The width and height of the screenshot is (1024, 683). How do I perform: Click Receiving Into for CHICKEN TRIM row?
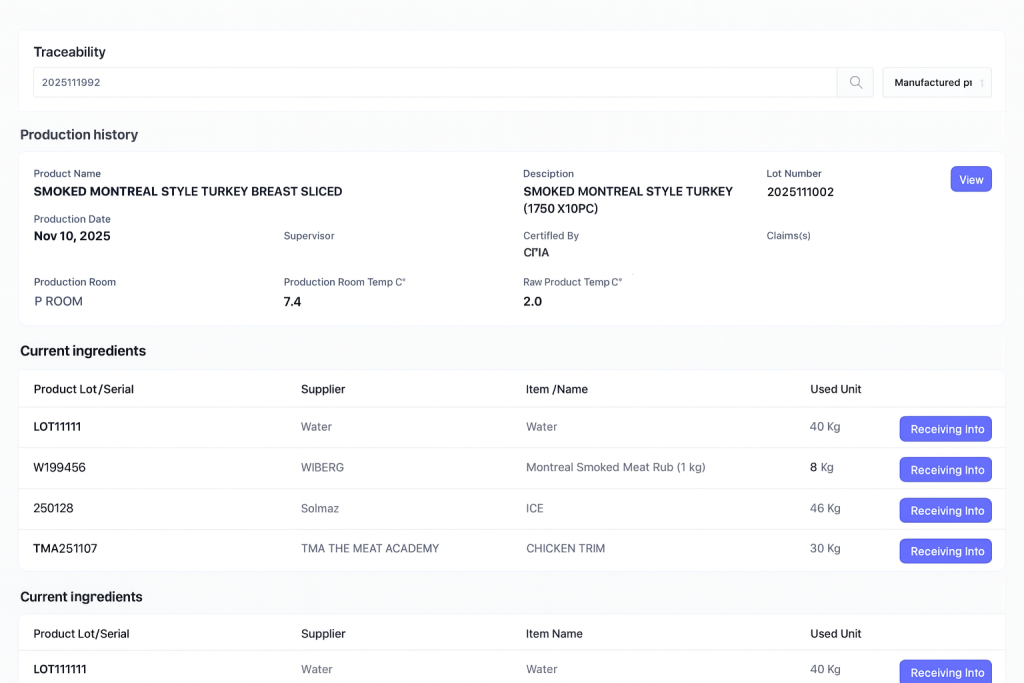click(945, 550)
